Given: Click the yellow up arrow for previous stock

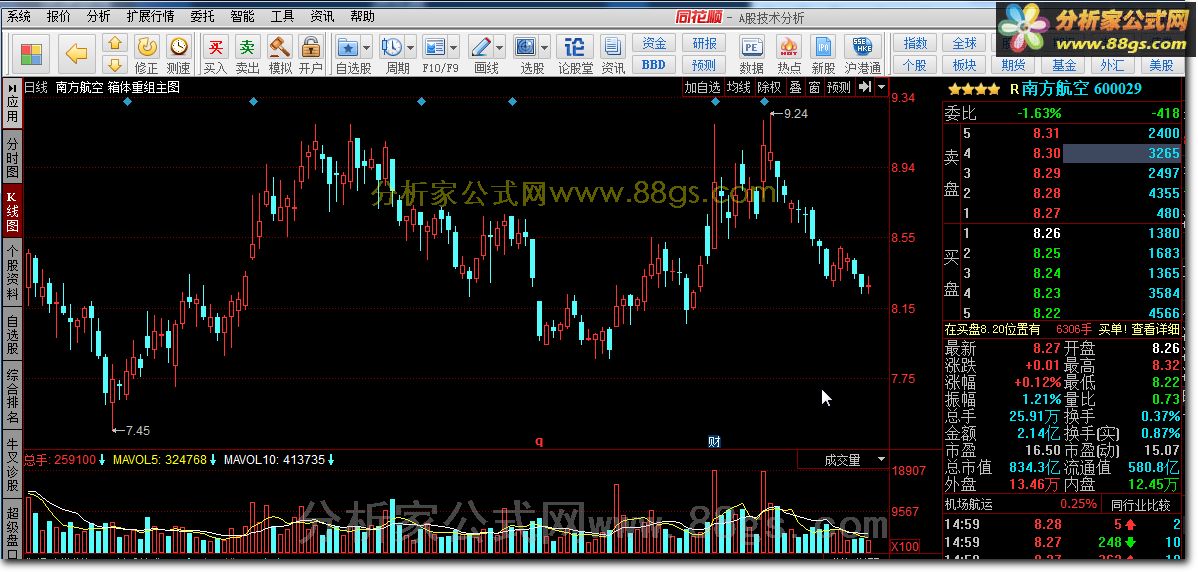Looking at the screenshot, I should tap(115, 43).
